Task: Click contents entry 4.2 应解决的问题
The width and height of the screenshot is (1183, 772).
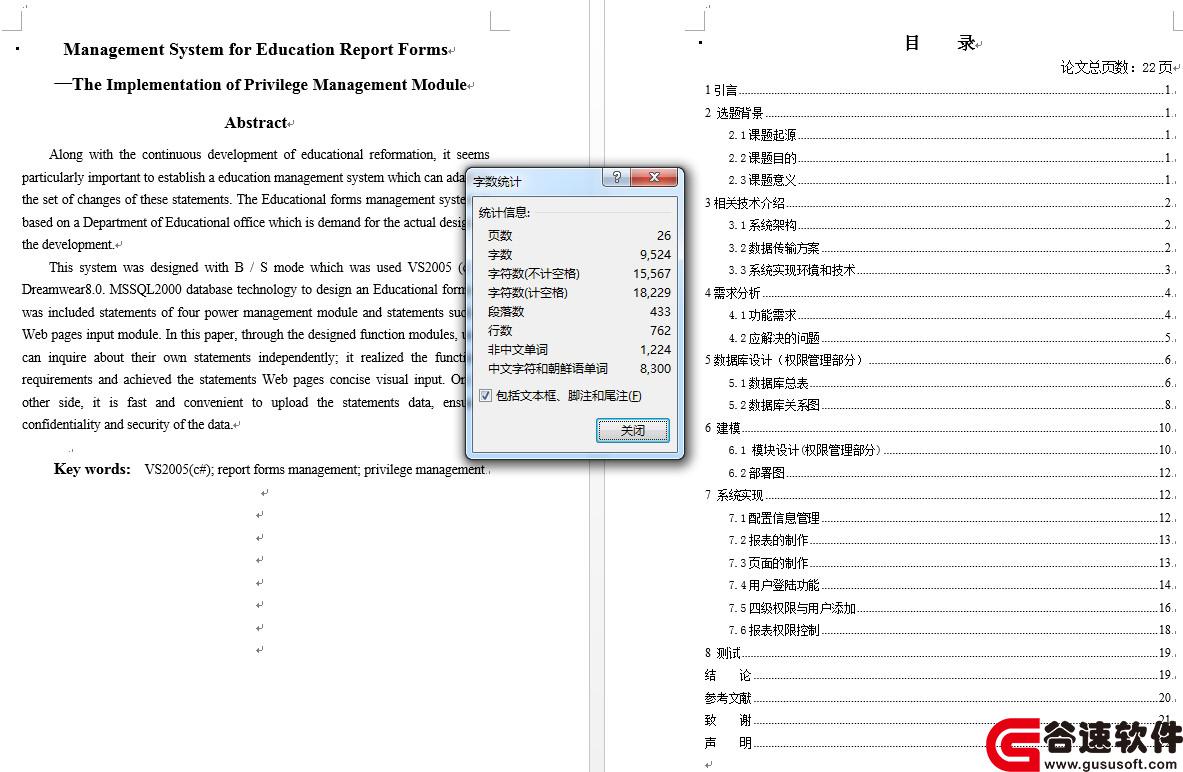Action: [950, 337]
